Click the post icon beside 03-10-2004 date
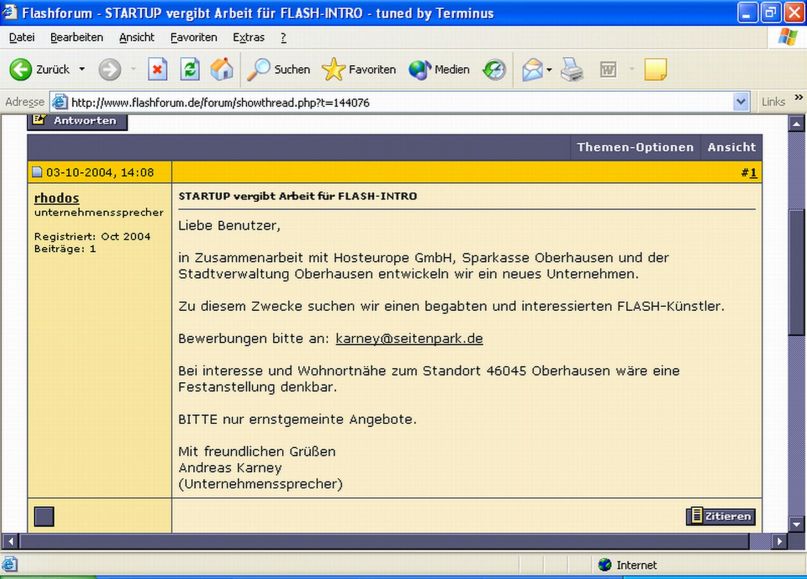Viewport: 807px width, 579px height. [37, 172]
